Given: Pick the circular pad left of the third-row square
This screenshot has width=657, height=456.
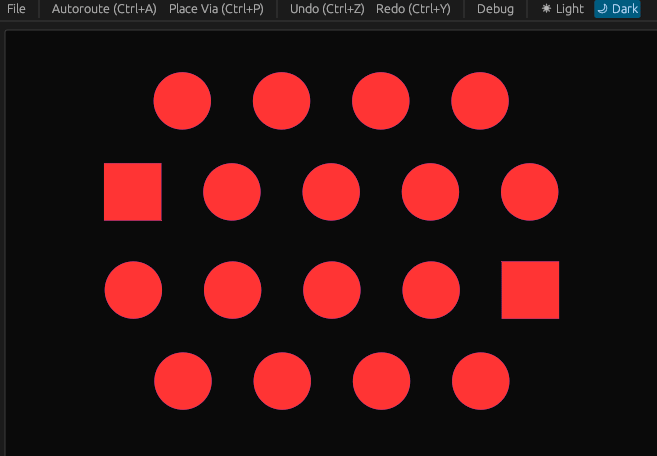Looking at the screenshot, I should click(x=431, y=290).
